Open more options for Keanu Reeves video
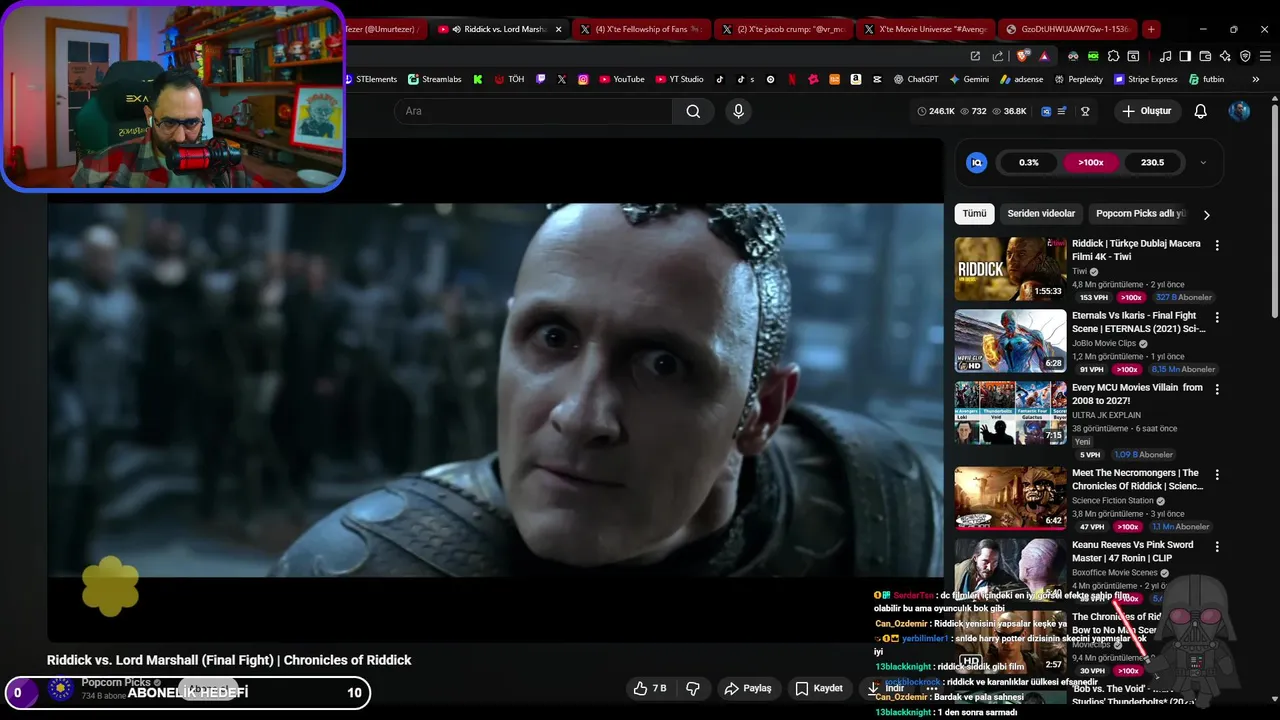This screenshot has height=720, width=1280. [x=1217, y=547]
